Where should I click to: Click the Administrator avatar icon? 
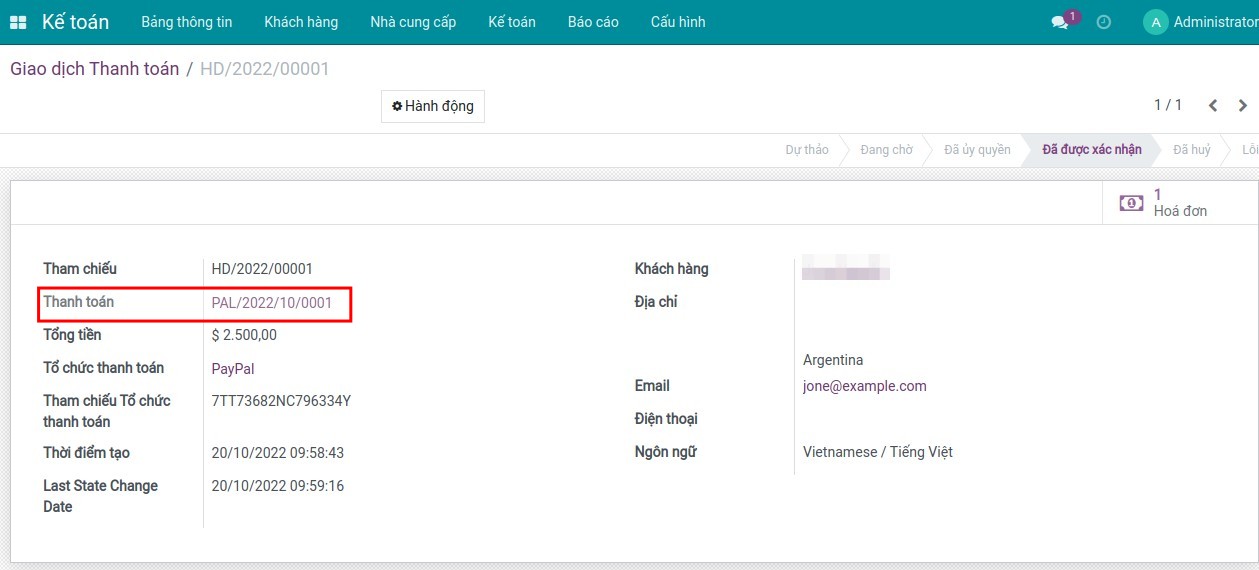pos(1155,22)
